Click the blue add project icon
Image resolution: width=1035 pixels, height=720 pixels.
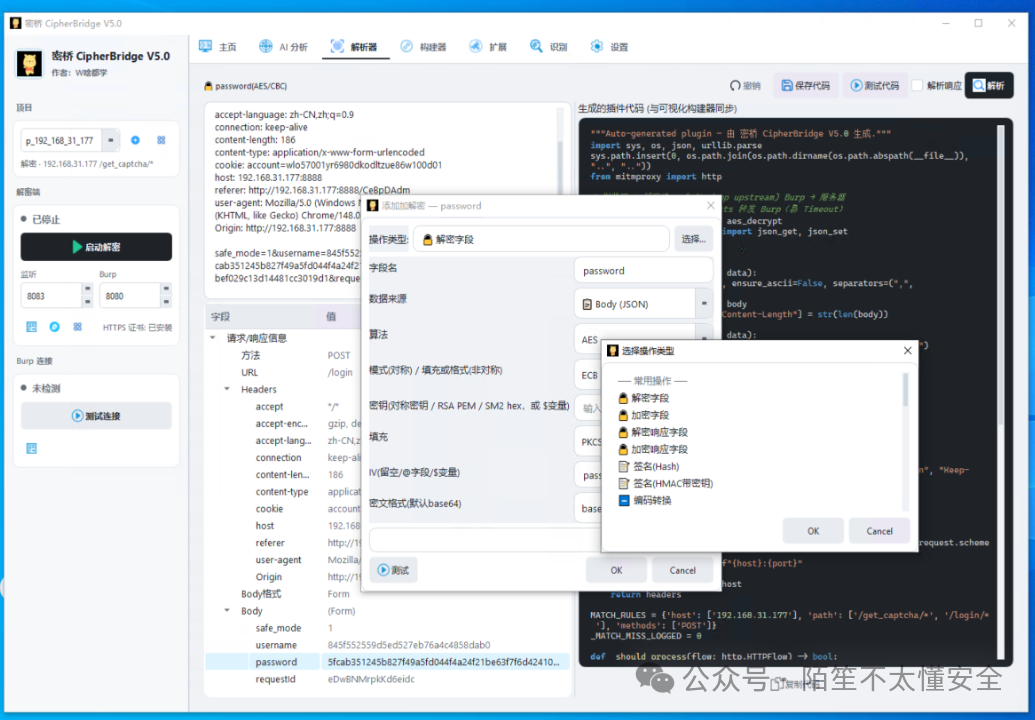point(135,140)
